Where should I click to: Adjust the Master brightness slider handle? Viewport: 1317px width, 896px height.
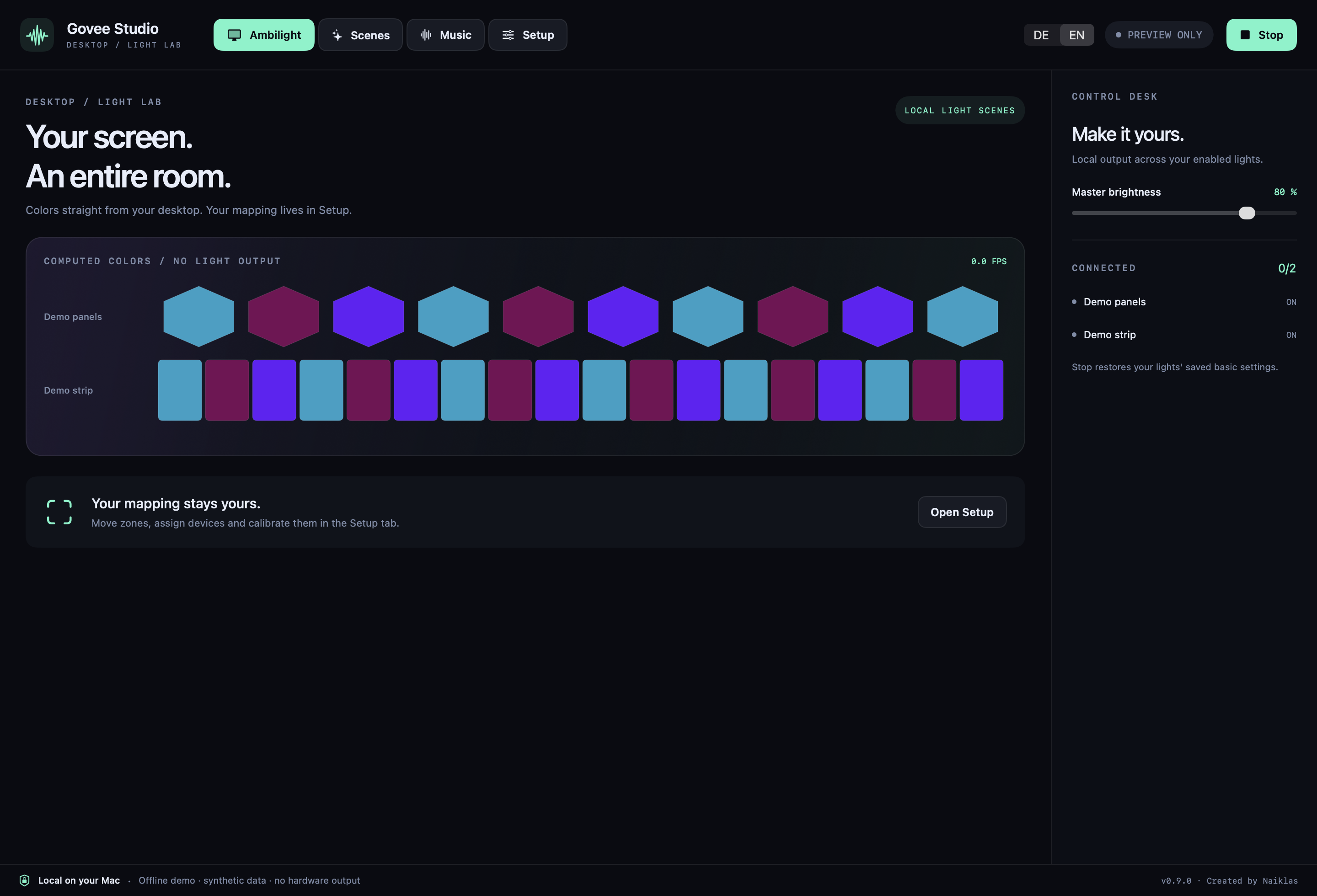(1247, 213)
